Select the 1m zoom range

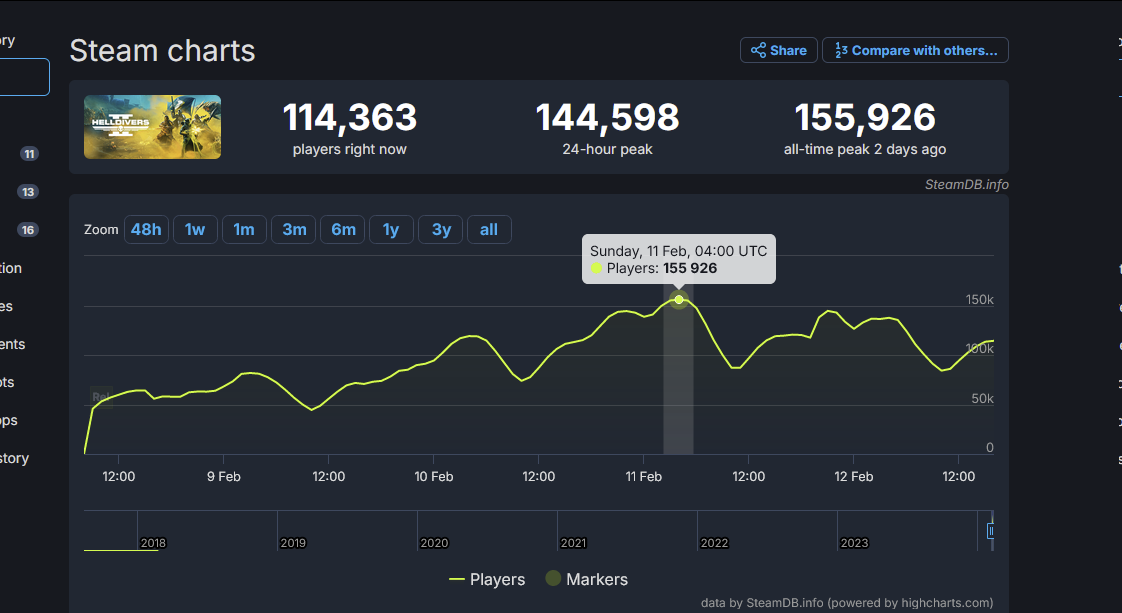coord(244,230)
